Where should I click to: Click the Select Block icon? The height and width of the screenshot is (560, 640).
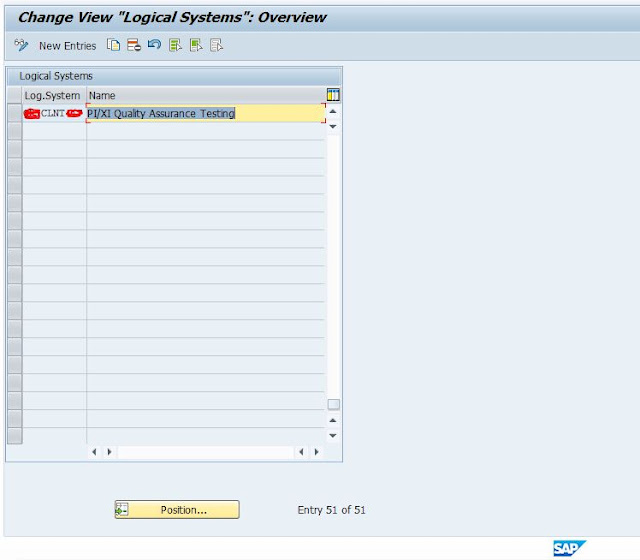click(x=196, y=45)
